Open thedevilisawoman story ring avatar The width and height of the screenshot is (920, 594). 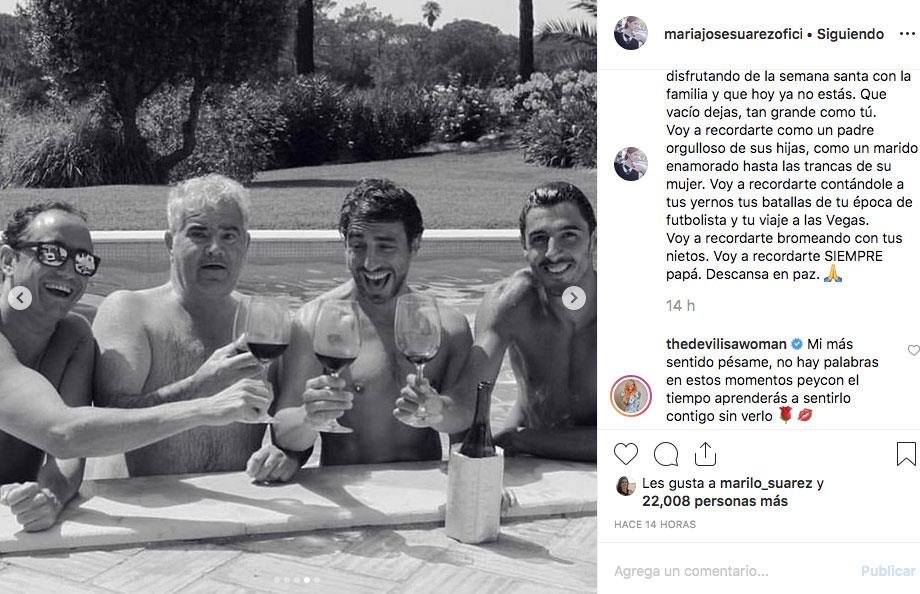(x=631, y=396)
